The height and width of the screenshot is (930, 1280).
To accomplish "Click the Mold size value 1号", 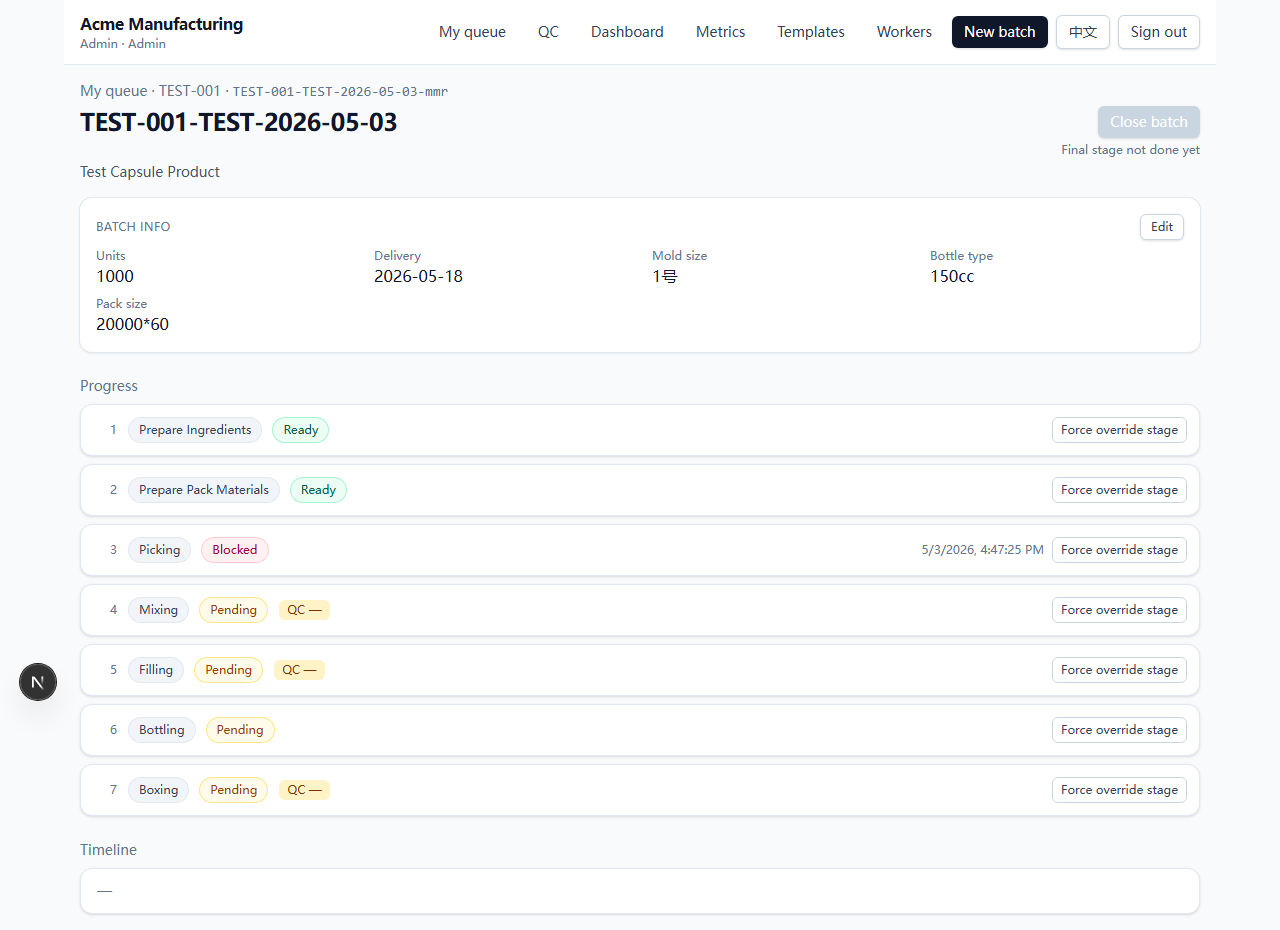I will point(665,277).
